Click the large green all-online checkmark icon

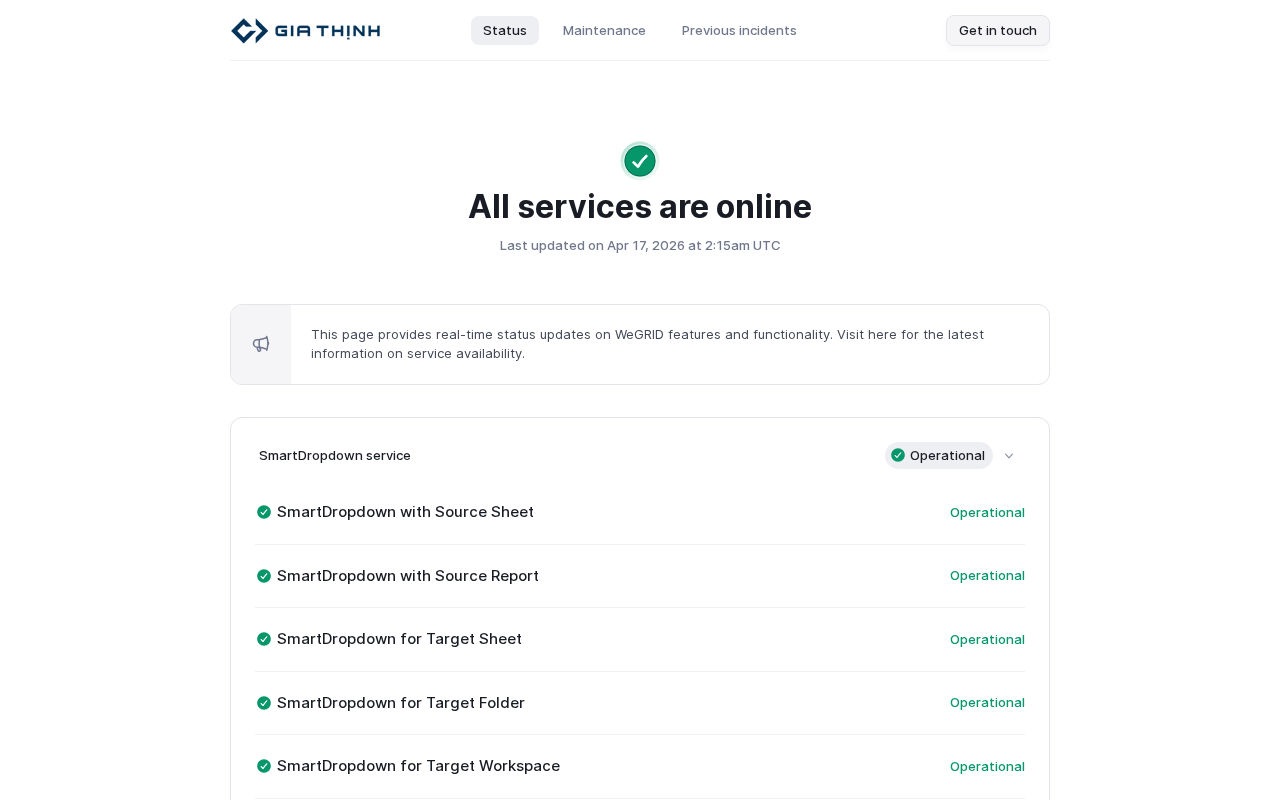click(x=640, y=161)
